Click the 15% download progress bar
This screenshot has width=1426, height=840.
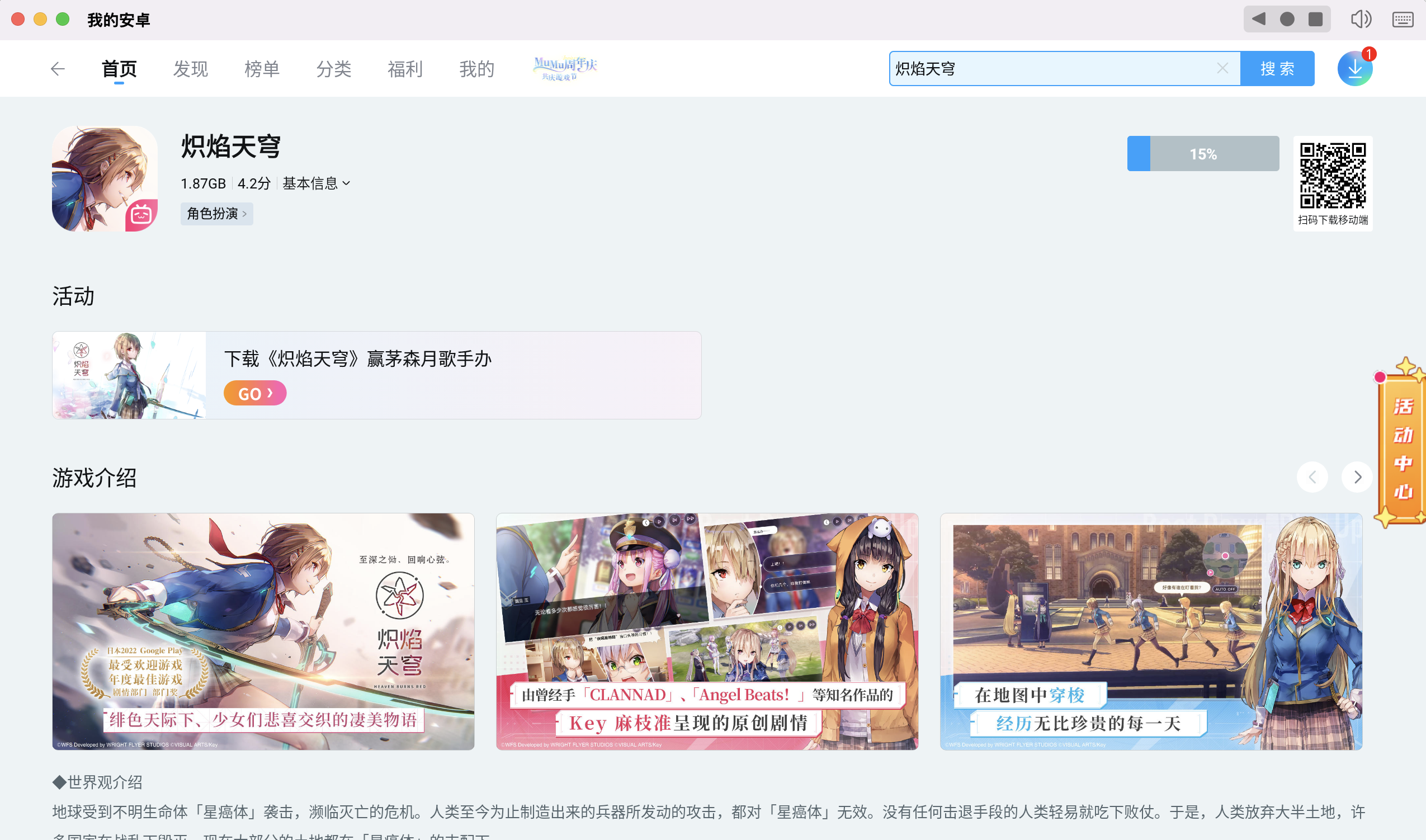[1202, 153]
